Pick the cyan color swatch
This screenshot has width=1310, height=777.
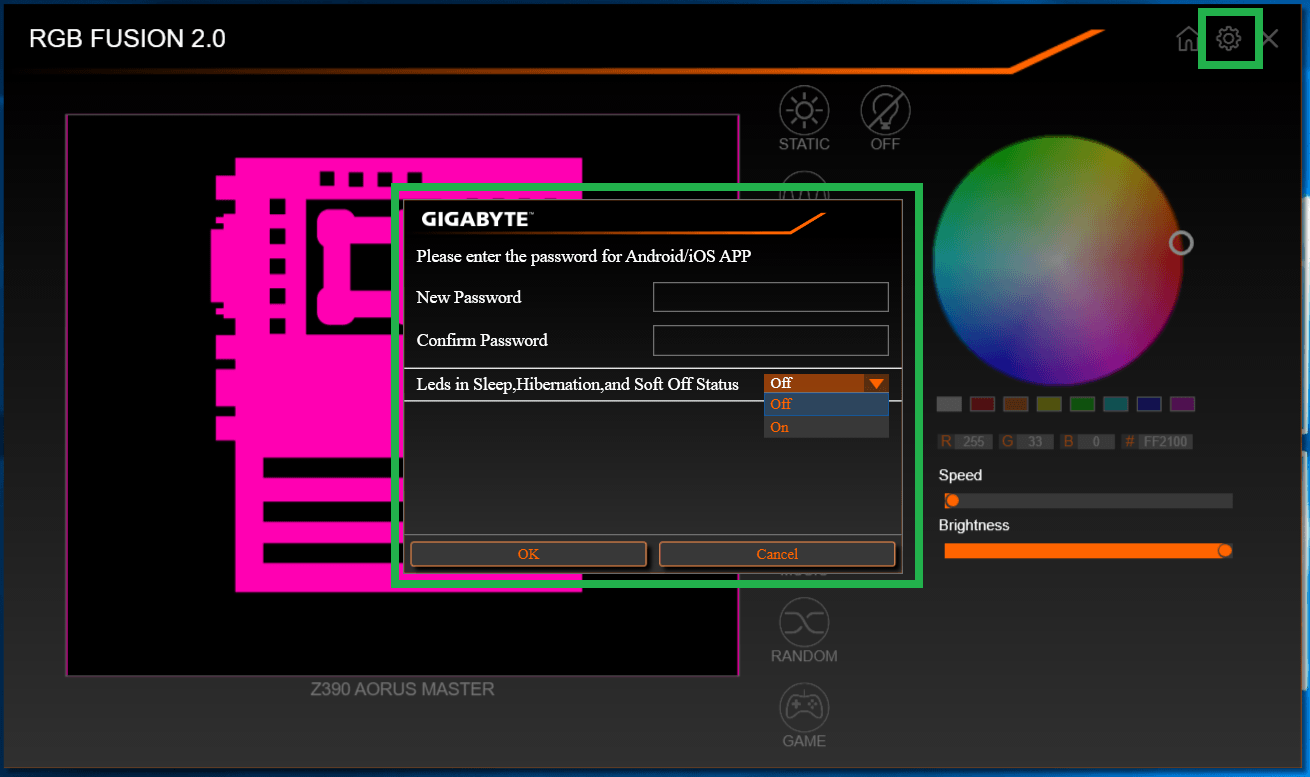coord(1116,404)
